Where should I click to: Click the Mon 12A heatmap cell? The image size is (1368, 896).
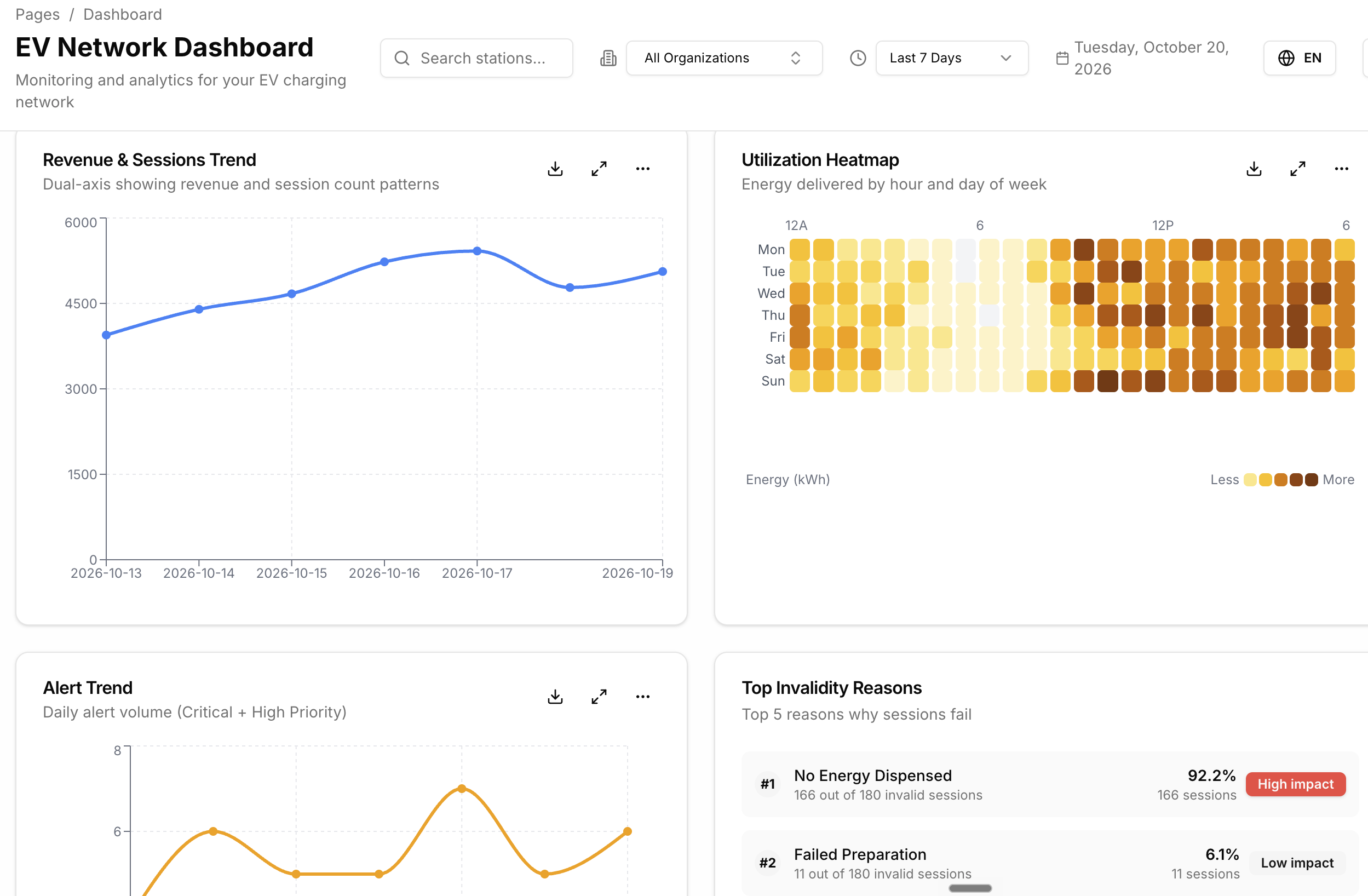coord(799,249)
